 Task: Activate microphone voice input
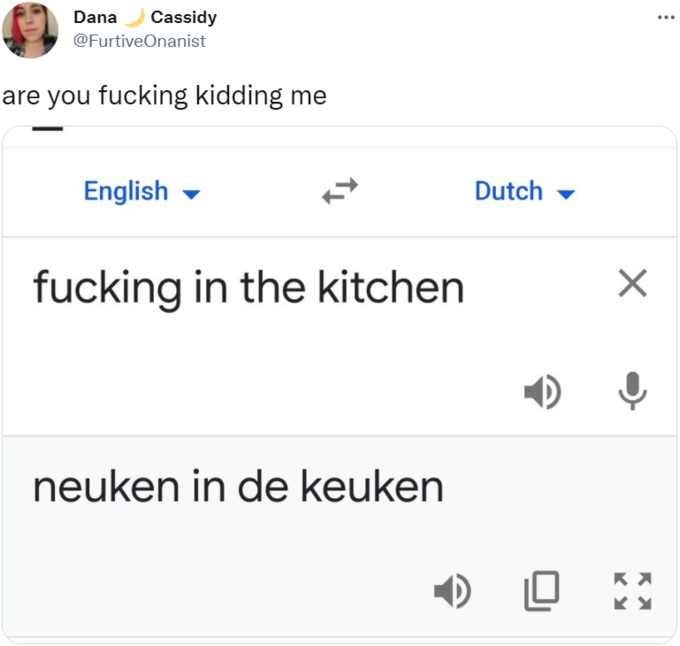pos(632,391)
